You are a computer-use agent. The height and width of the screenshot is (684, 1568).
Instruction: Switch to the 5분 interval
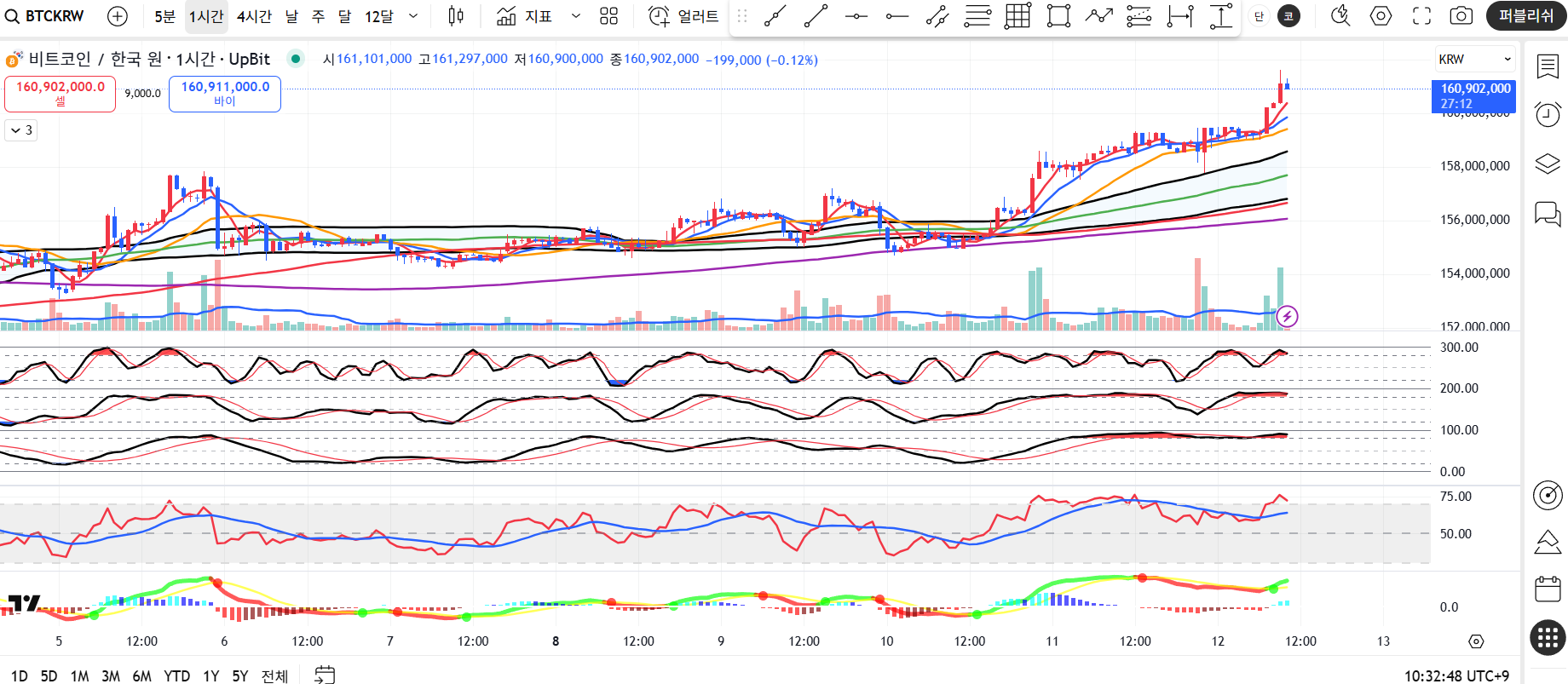pos(164,16)
